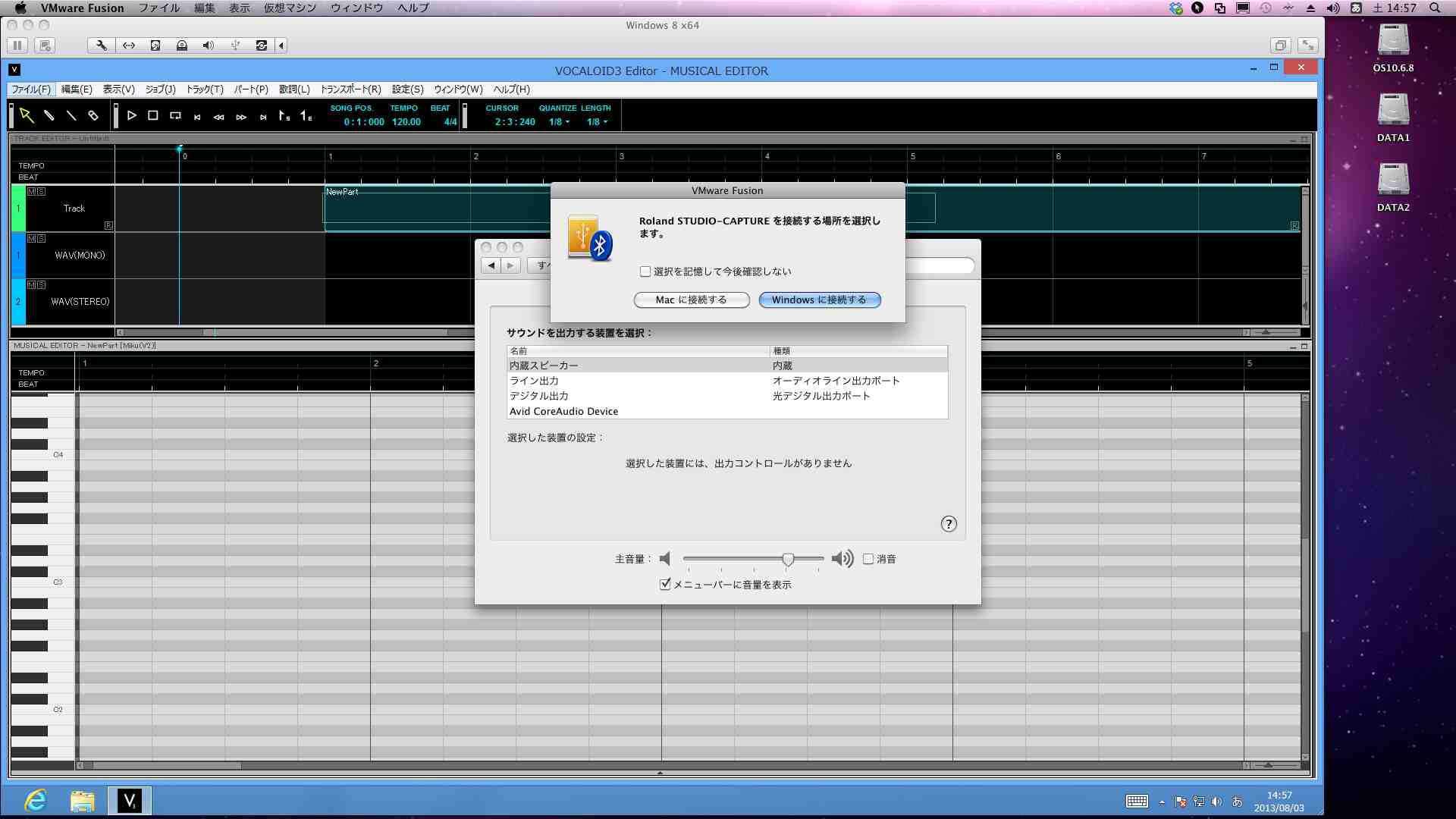Open the 歌詞(L) menu
1456x819 pixels.
(294, 89)
